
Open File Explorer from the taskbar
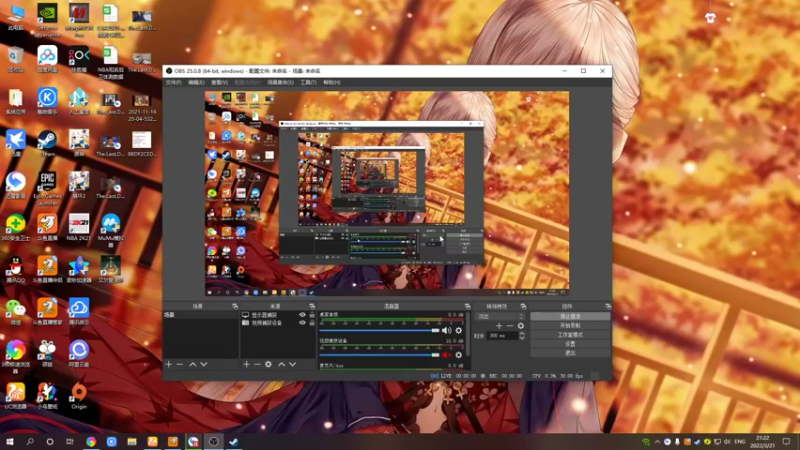[x=132, y=441]
